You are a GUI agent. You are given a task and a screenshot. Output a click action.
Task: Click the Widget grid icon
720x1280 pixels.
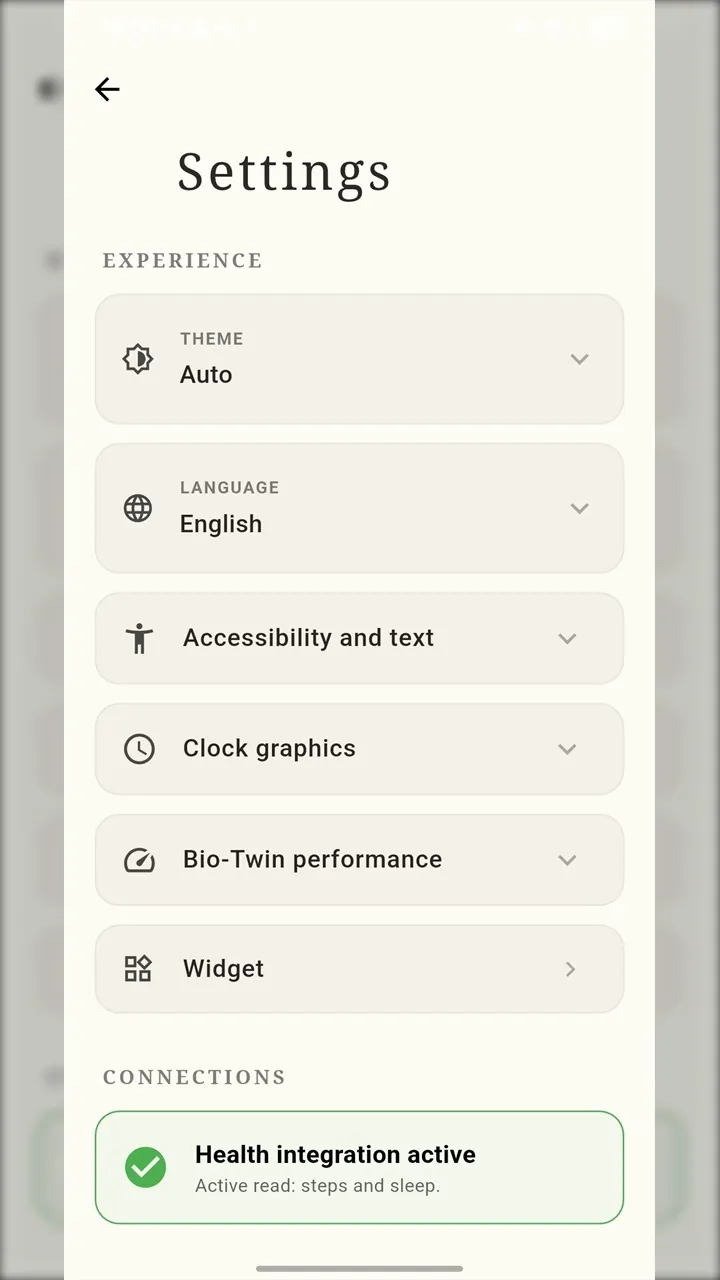[x=138, y=969]
